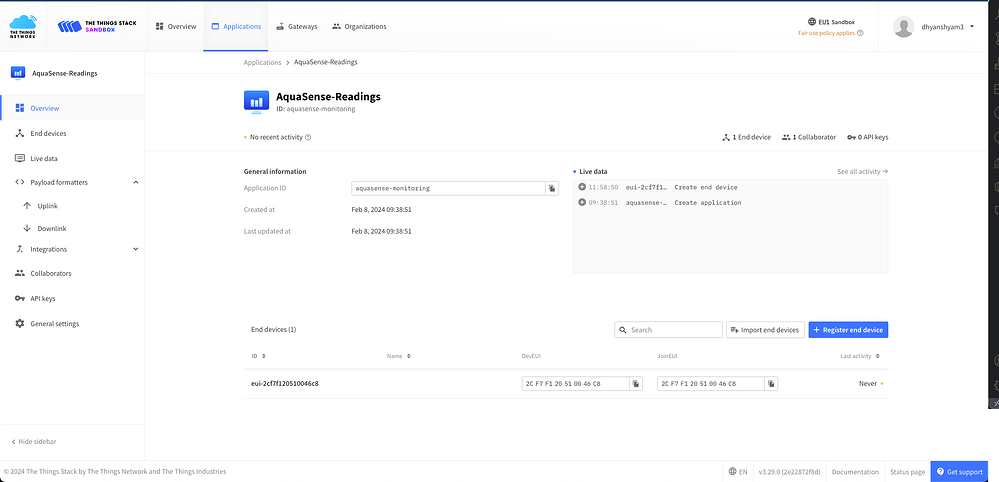
Task: Click 1 End device link
Action: [x=746, y=137]
